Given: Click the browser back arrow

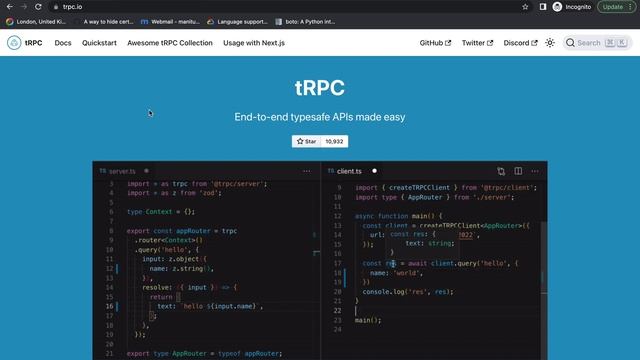Looking at the screenshot, I should [x=10, y=7].
